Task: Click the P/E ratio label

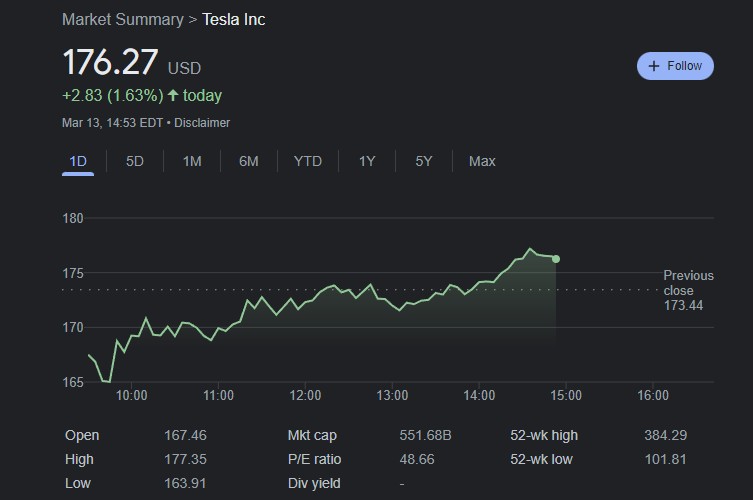Action: point(315,459)
